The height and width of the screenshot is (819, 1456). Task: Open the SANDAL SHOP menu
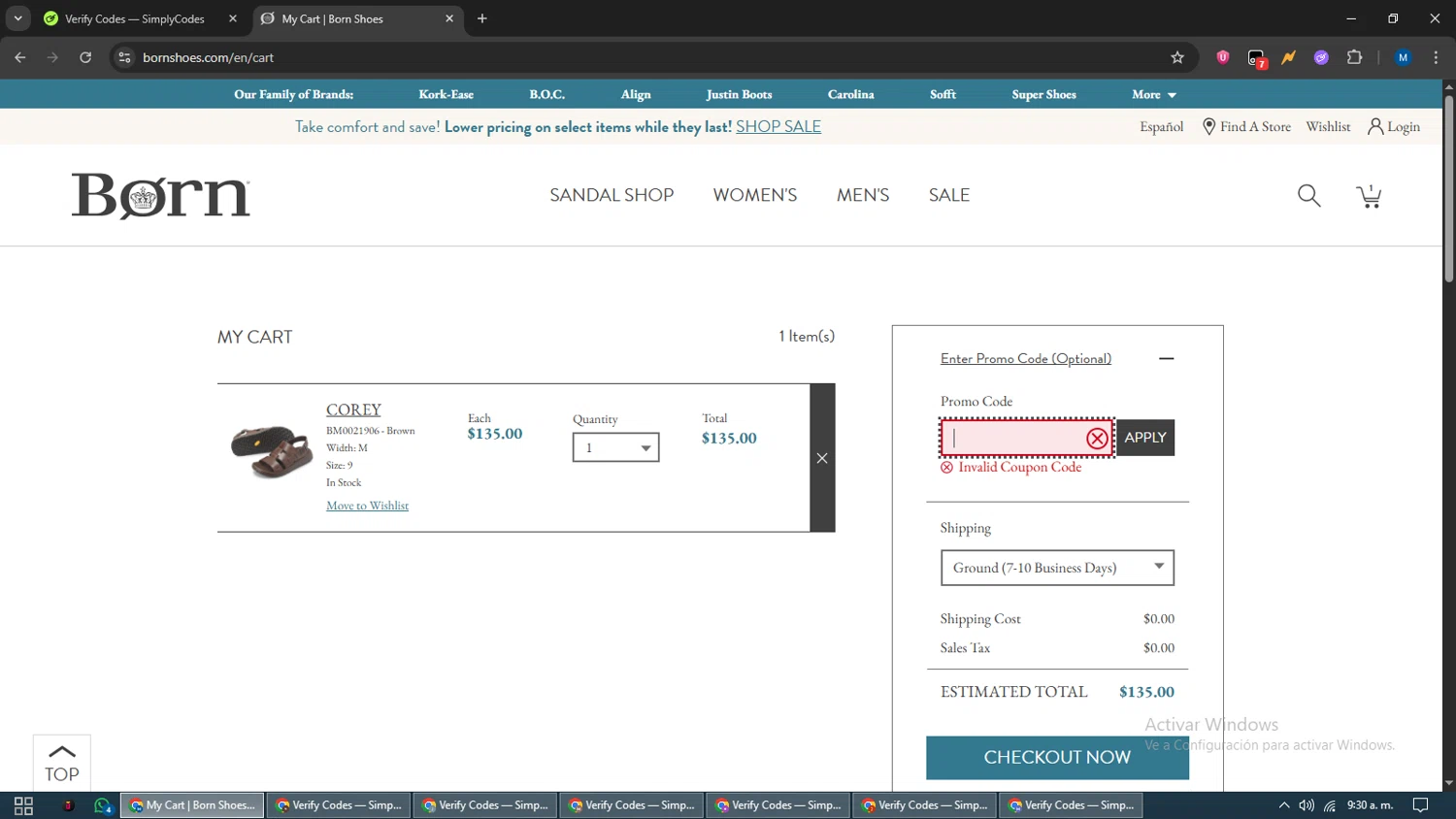pyautogui.click(x=612, y=195)
